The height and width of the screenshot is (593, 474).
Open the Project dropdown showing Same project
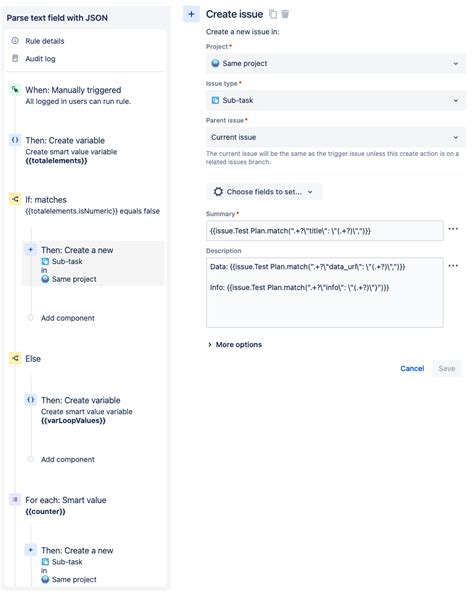coord(336,64)
